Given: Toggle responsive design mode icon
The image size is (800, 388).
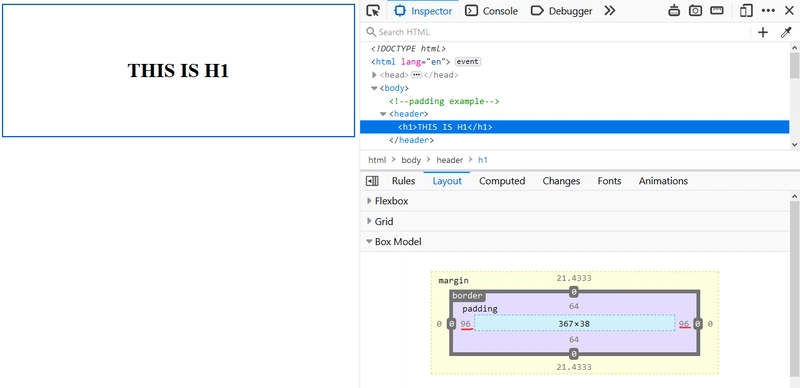Looking at the screenshot, I should pyautogui.click(x=746, y=11).
